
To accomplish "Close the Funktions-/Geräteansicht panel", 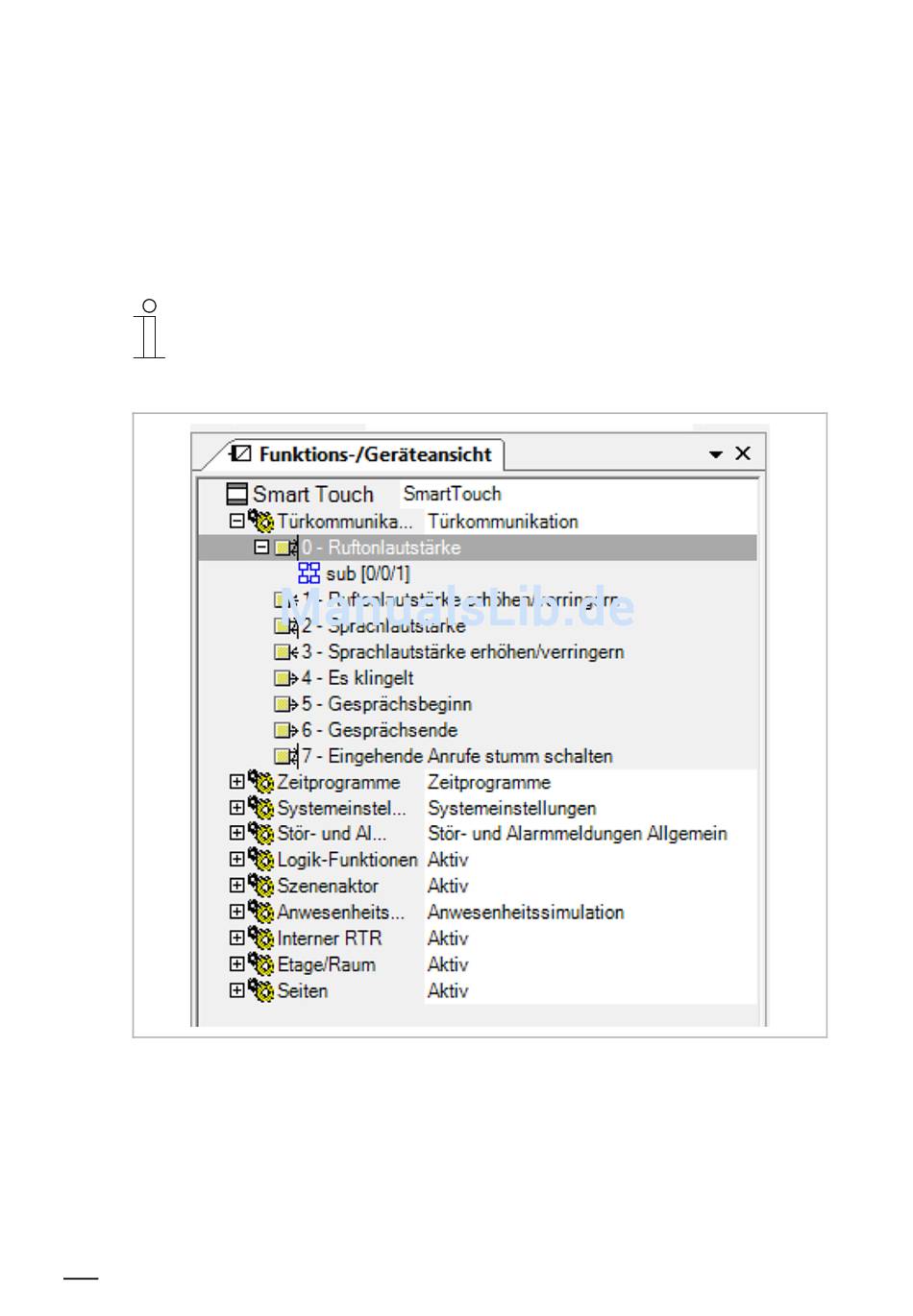I will 743,453.
